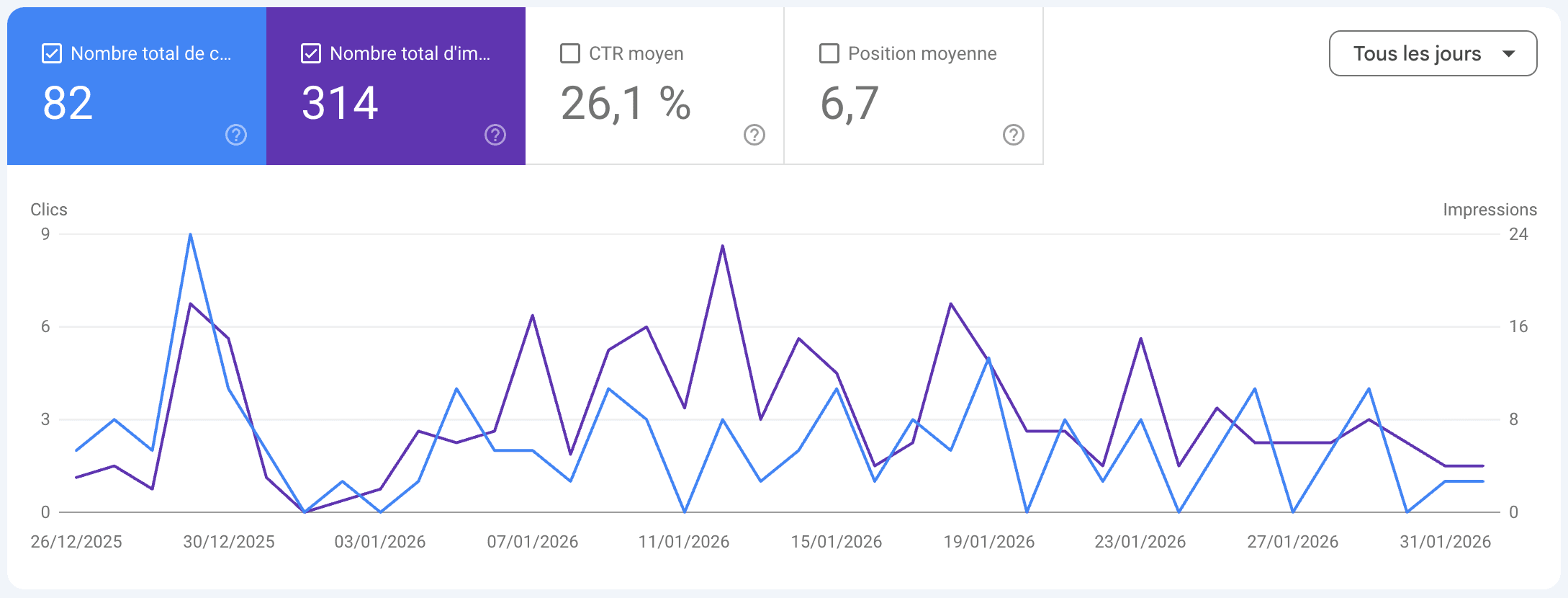Screen dimensions: 1568x598
Task: Uncheck the Nombre total d'impressions checkbox
Action: coord(311,53)
